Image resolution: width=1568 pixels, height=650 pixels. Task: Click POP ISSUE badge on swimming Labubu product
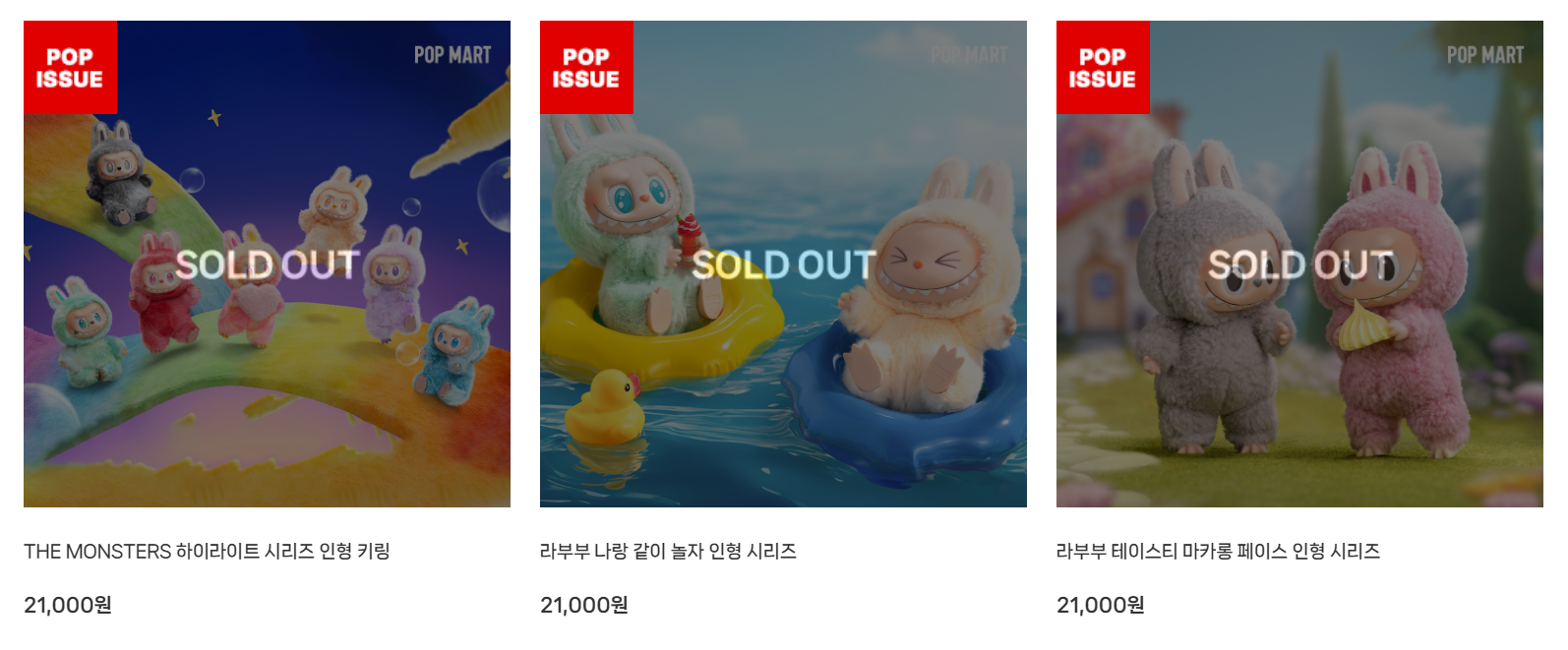click(586, 67)
